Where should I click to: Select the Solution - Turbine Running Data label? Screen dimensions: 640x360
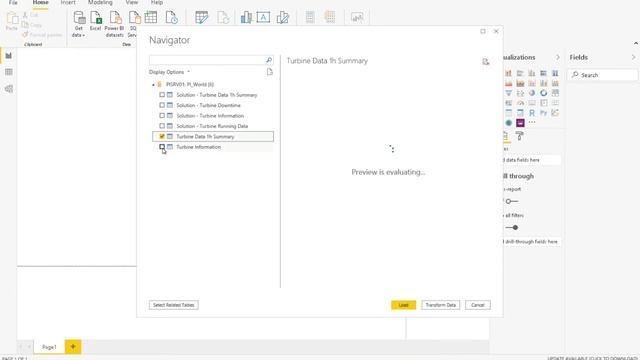click(x=212, y=126)
